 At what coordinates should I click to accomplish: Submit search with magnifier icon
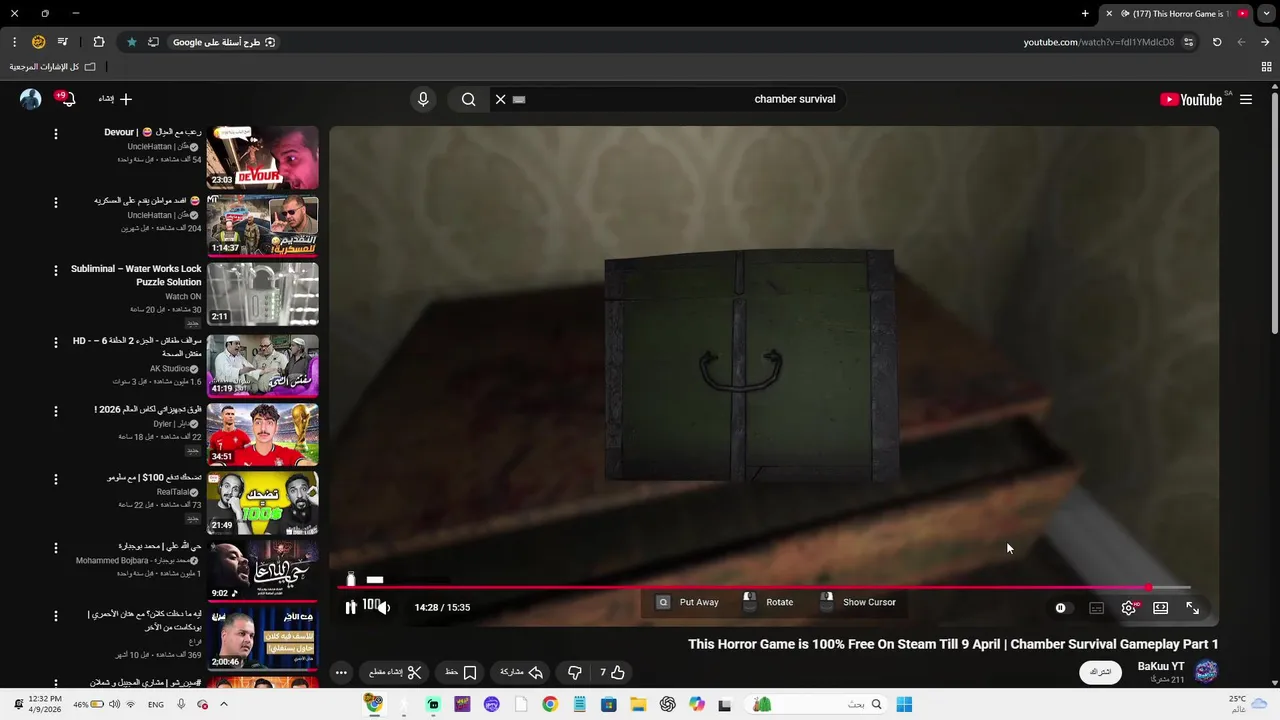(x=468, y=99)
